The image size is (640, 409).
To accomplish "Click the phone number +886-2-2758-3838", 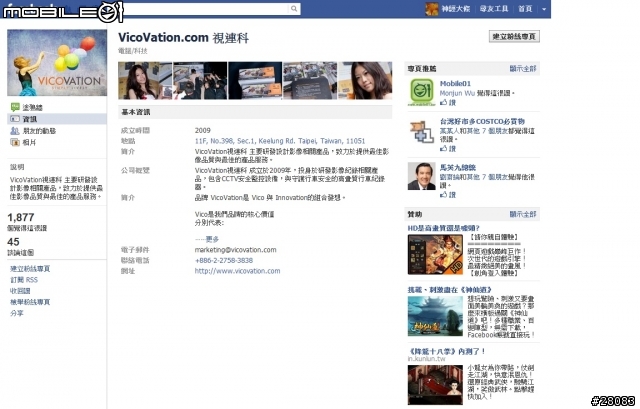I will click(224, 260).
